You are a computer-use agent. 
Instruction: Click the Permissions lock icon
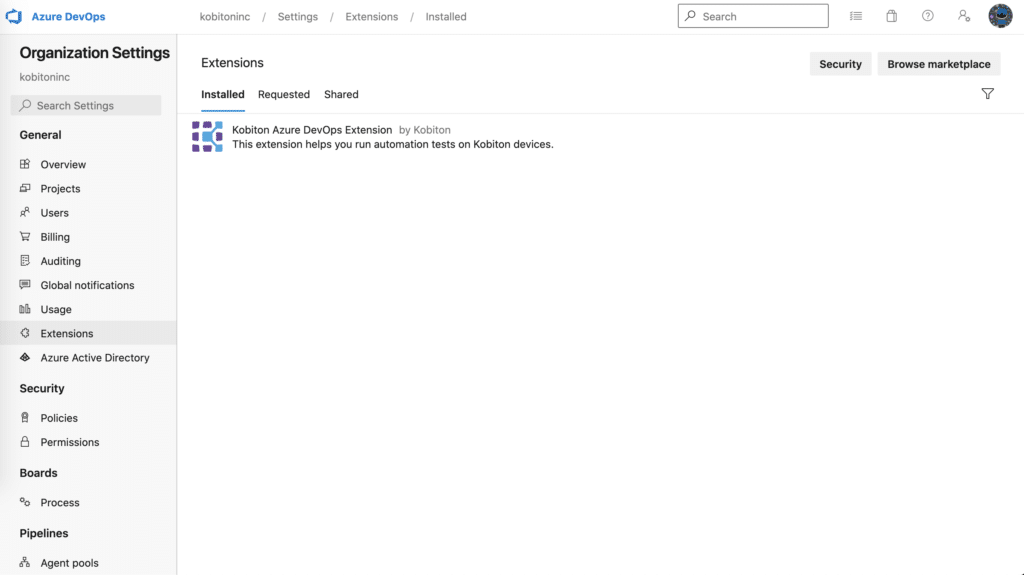point(25,442)
